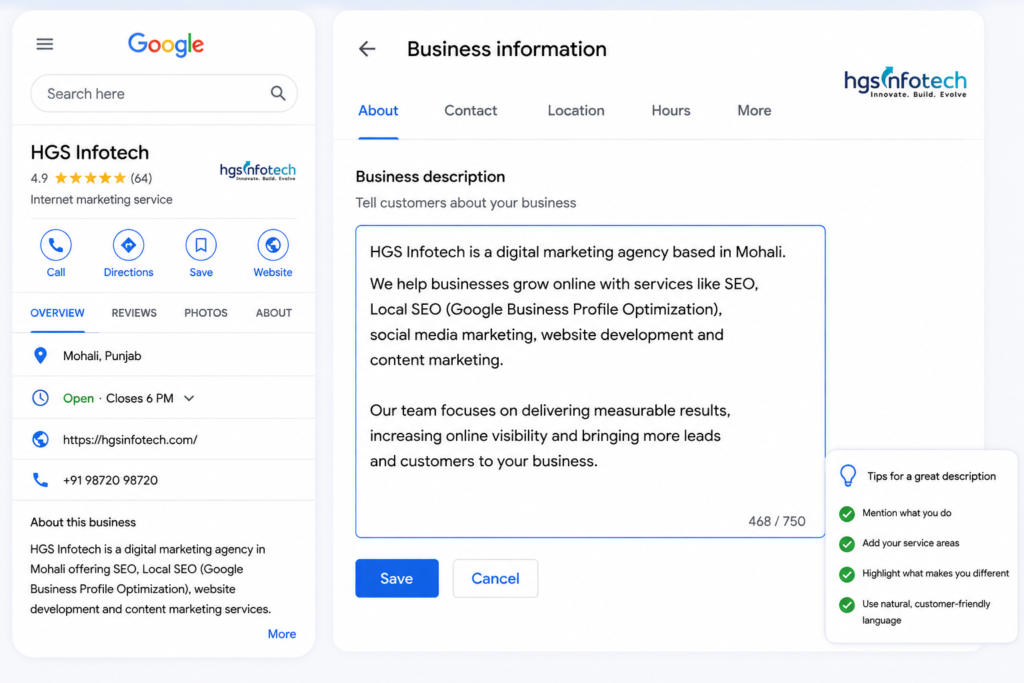Click the Business description heading

tap(430, 176)
